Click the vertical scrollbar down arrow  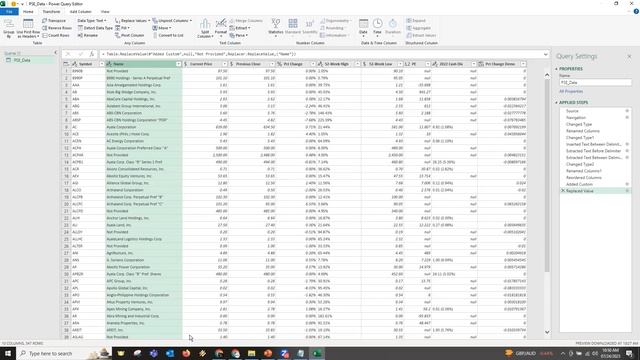click(547, 332)
